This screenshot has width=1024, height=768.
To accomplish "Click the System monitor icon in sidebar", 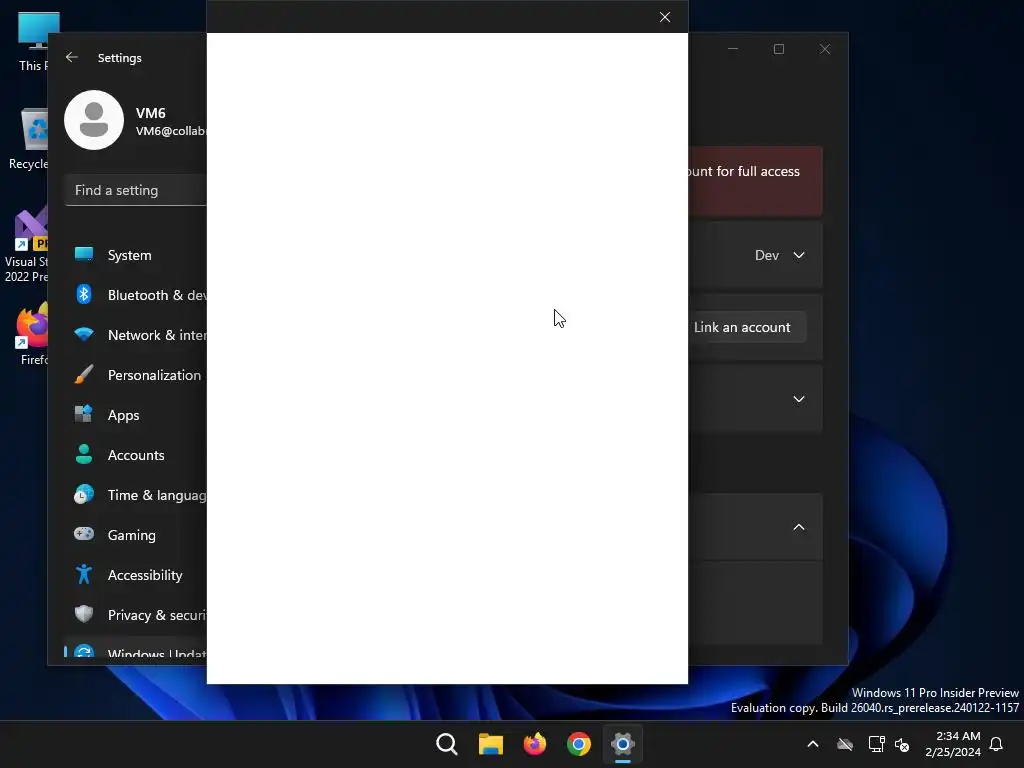I will pyautogui.click(x=84, y=254).
